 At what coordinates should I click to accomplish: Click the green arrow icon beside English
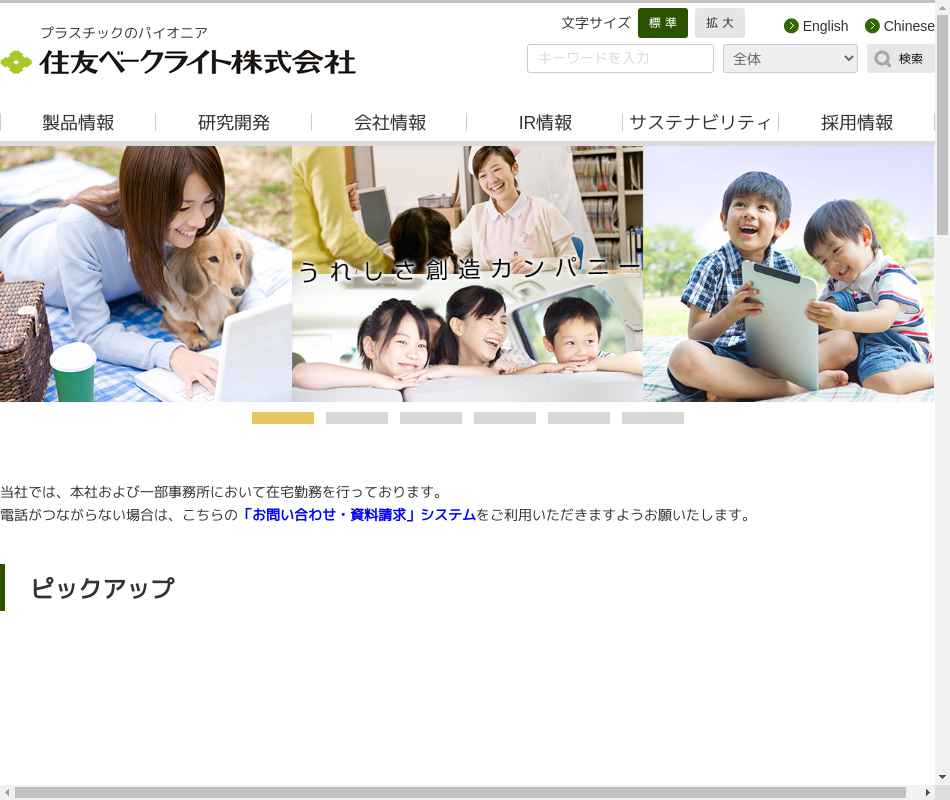791,26
